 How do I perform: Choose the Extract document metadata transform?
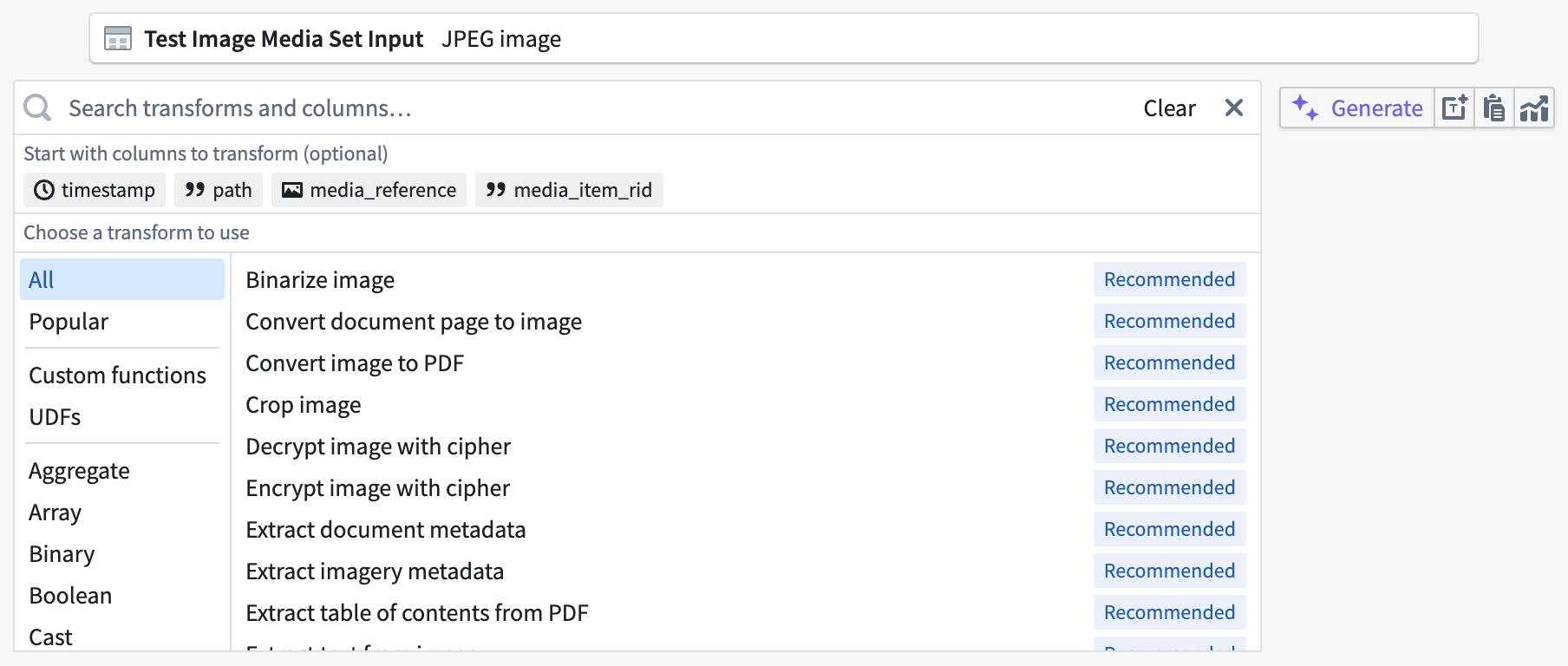coord(746,529)
